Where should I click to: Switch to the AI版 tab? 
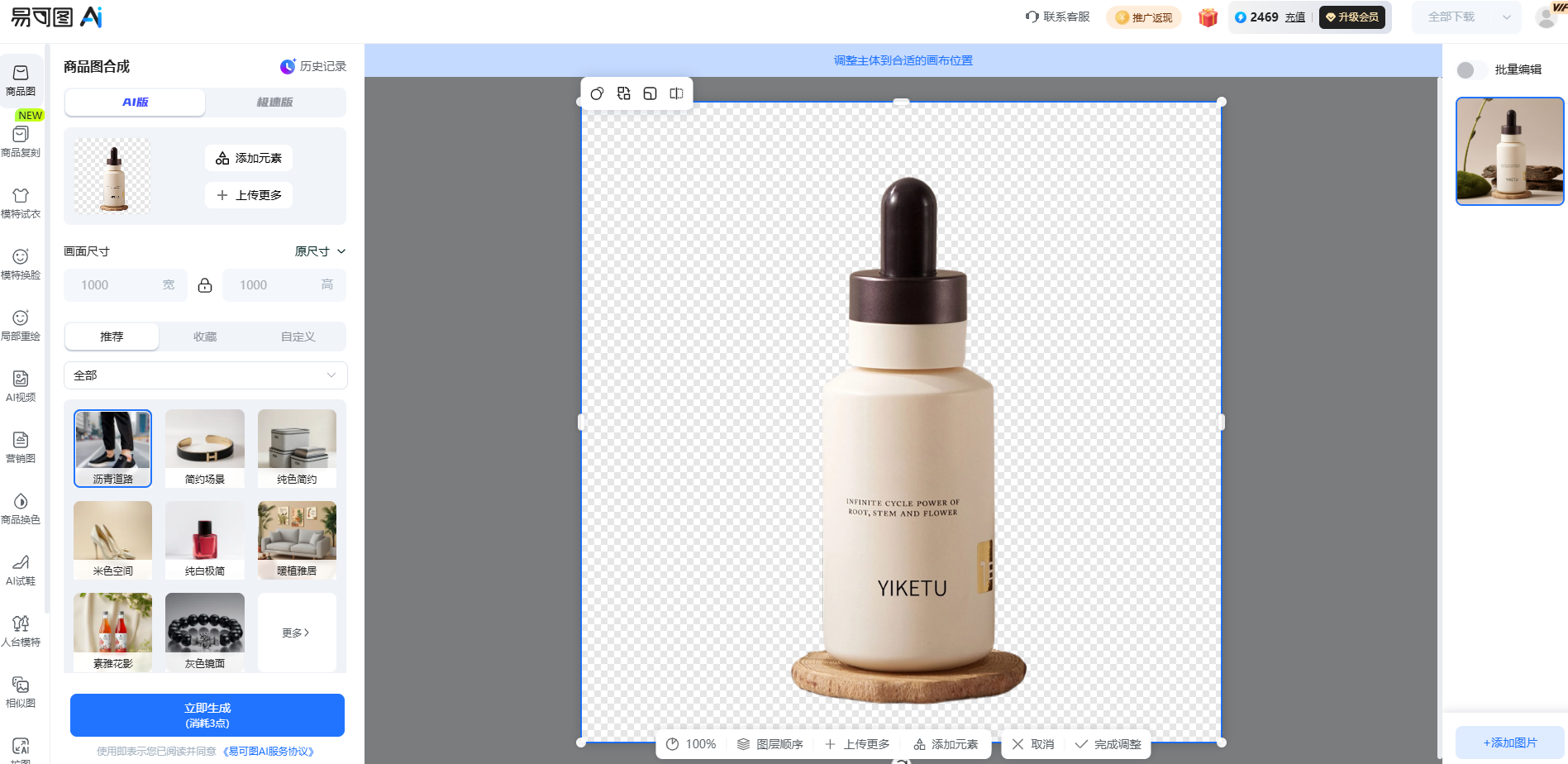tap(136, 103)
